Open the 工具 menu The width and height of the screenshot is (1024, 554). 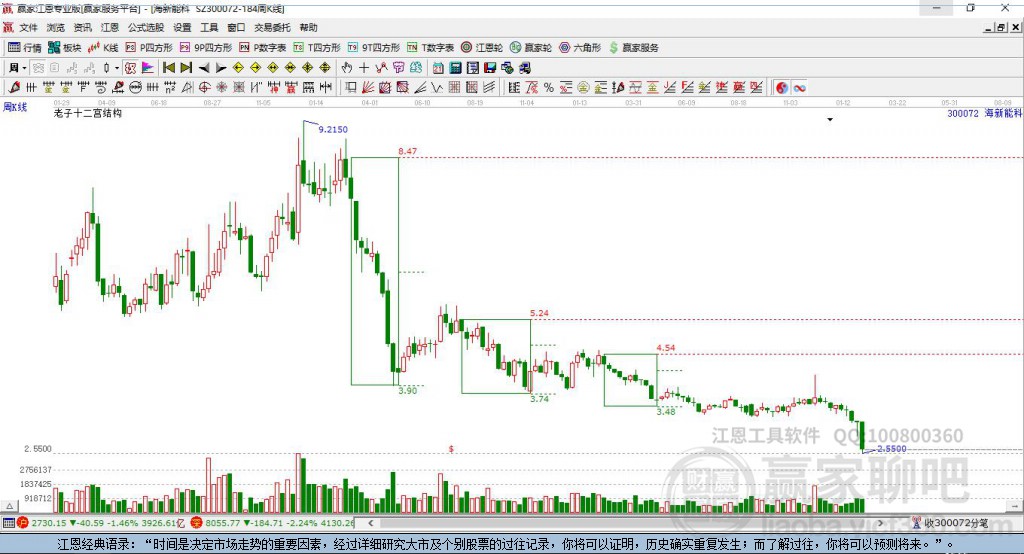(209, 27)
